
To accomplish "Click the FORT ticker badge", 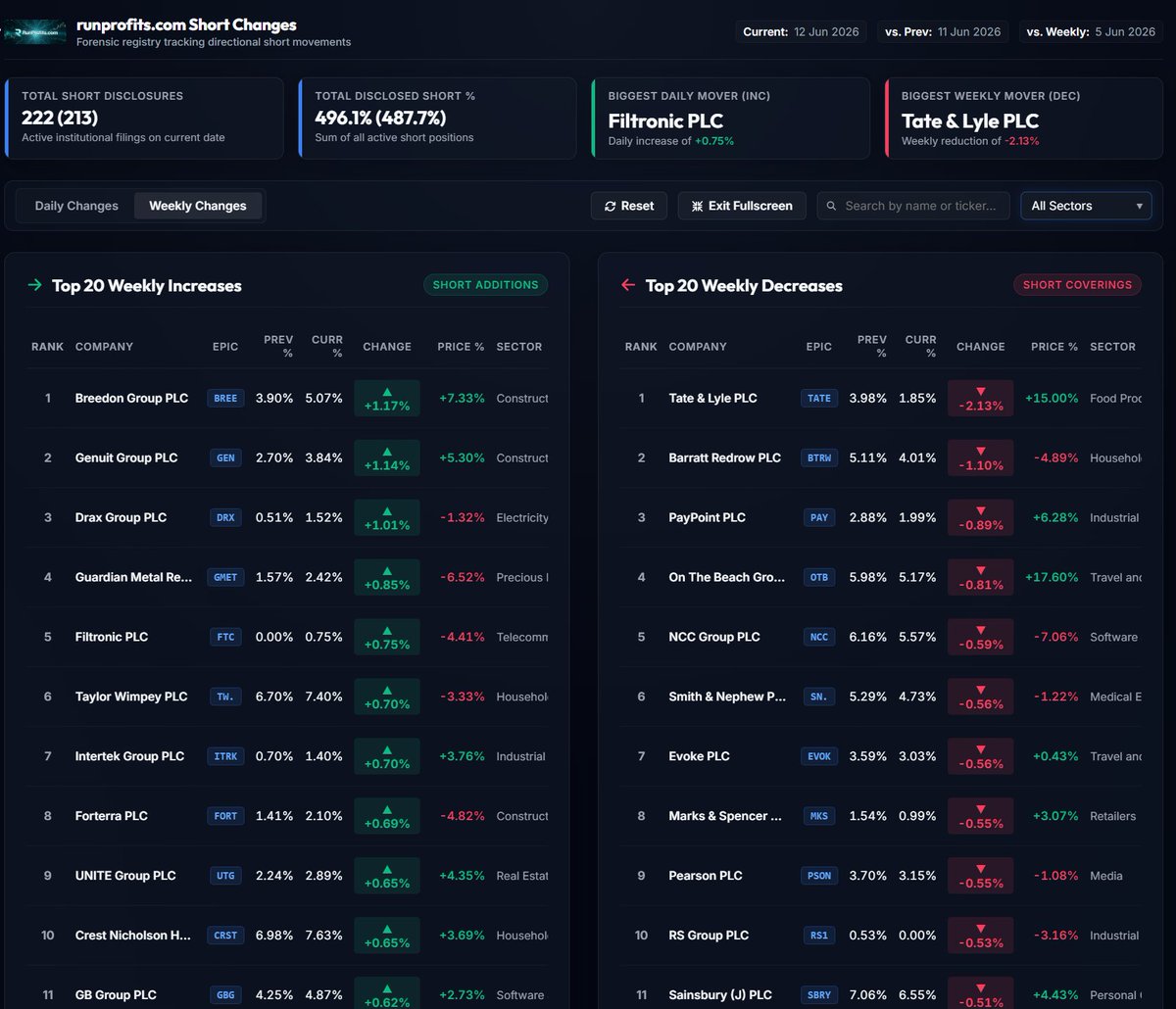I will [225, 816].
